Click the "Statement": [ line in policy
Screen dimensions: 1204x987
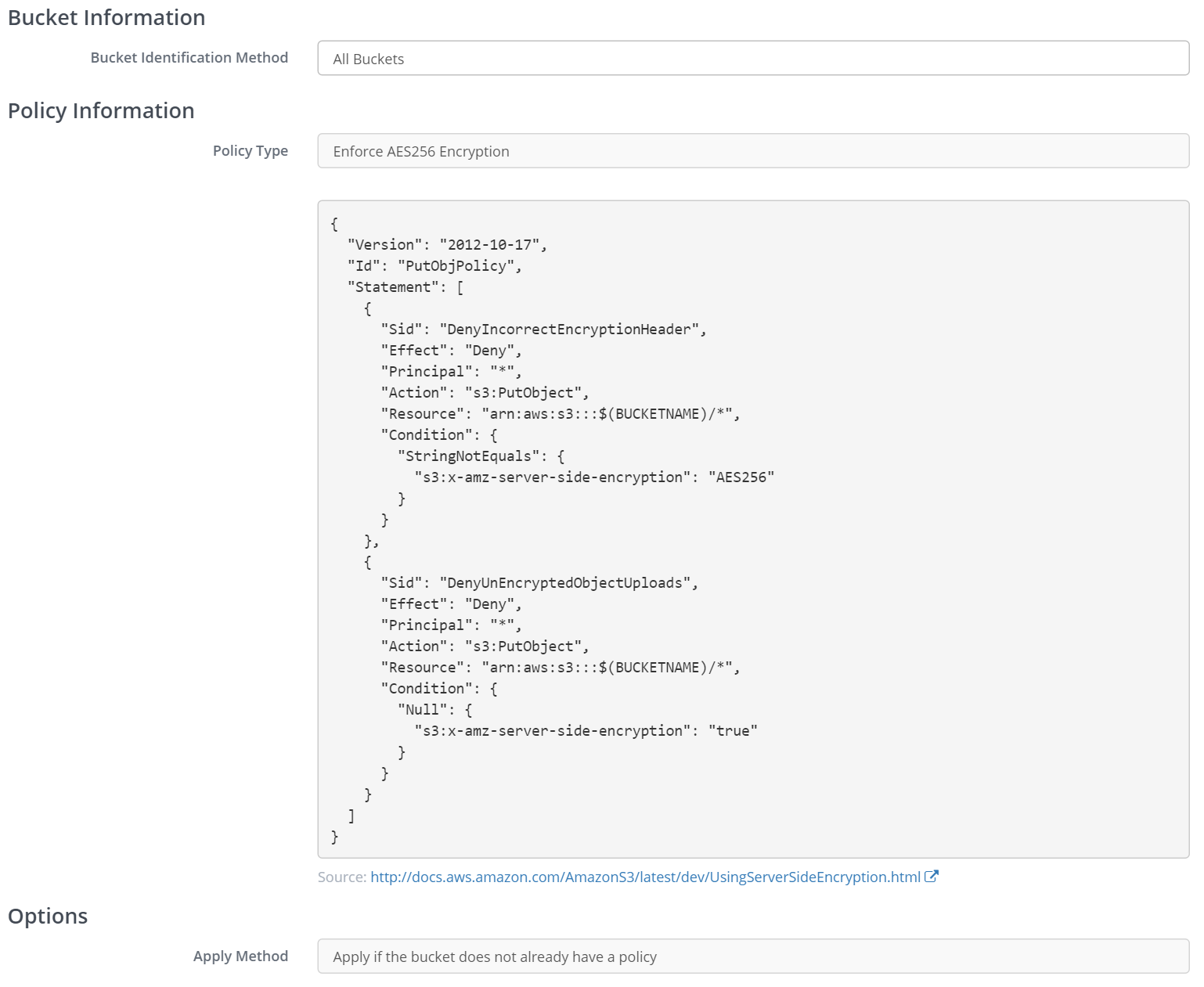click(x=406, y=287)
